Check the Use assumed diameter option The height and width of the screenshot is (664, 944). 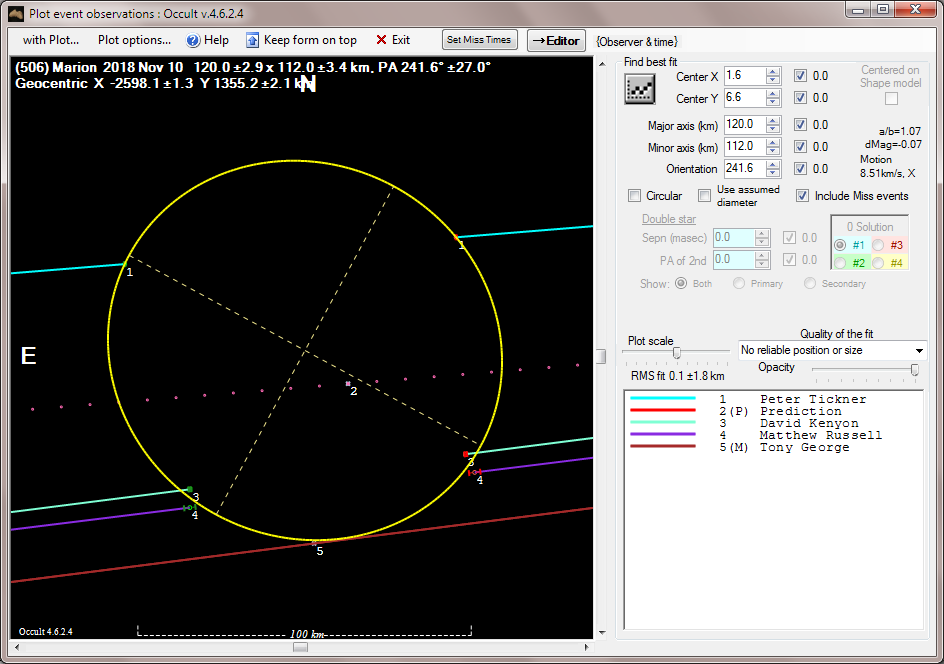[704, 196]
